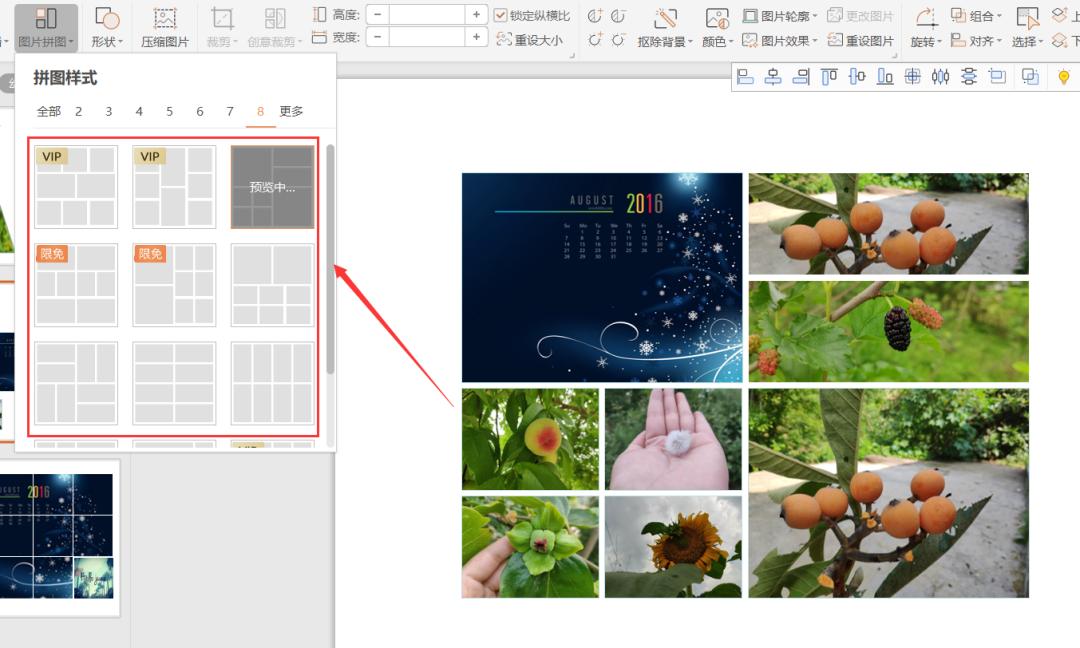Click the align left icon in floating toolbar

pyautogui.click(x=745, y=77)
